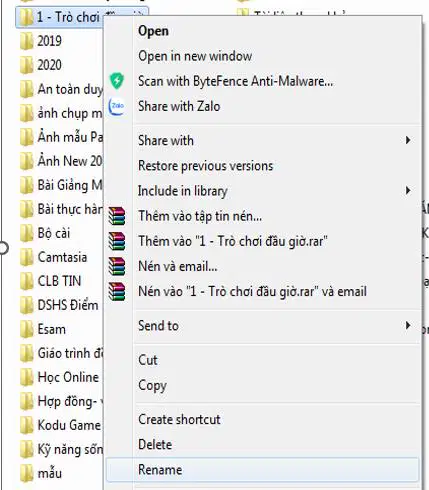Viewport: 429px width, 490px height.
Task: Click the Zalo logo icon
Action: point(117,106)
